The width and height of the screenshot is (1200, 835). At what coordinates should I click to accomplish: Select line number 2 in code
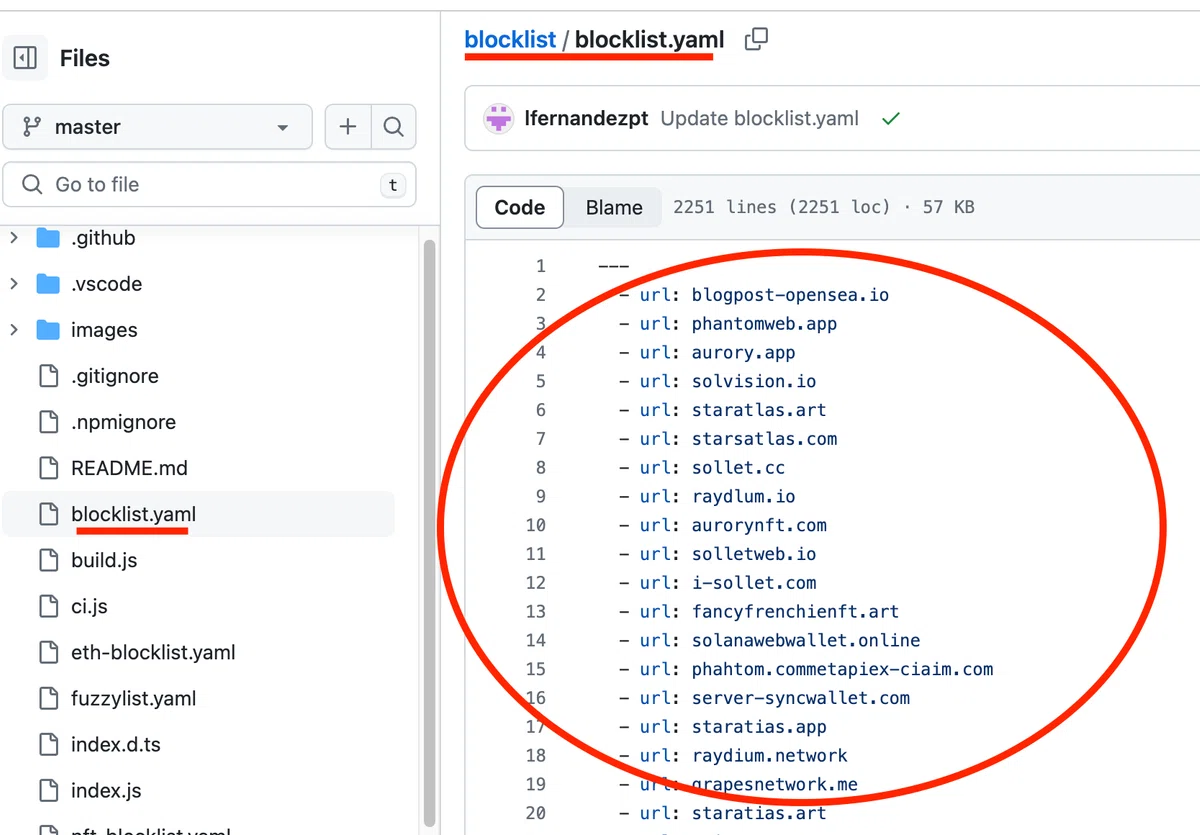pyautogui.click(x=541, y=295)
